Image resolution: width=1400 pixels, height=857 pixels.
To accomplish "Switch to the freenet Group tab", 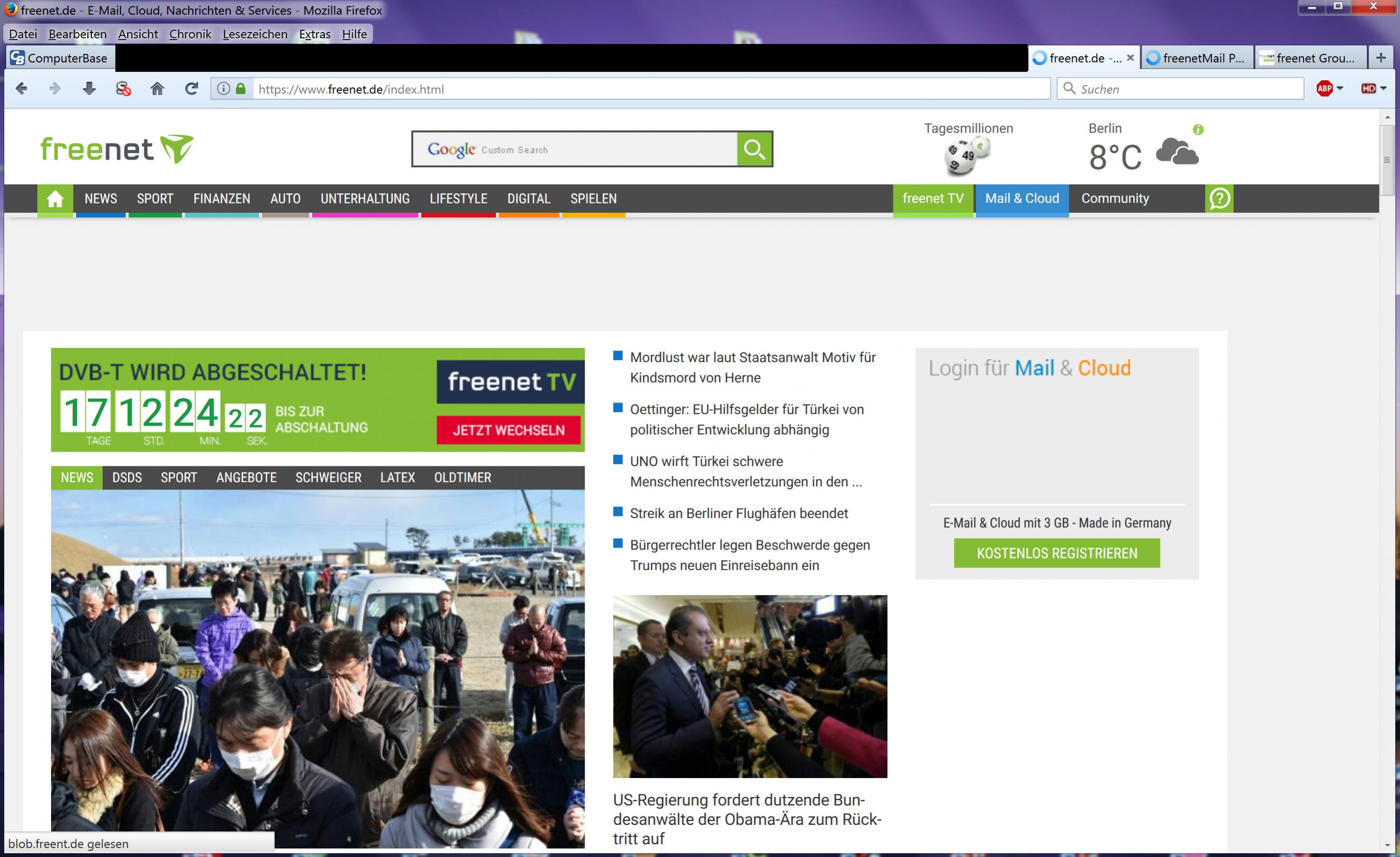I will click(x=1310, y=58).
